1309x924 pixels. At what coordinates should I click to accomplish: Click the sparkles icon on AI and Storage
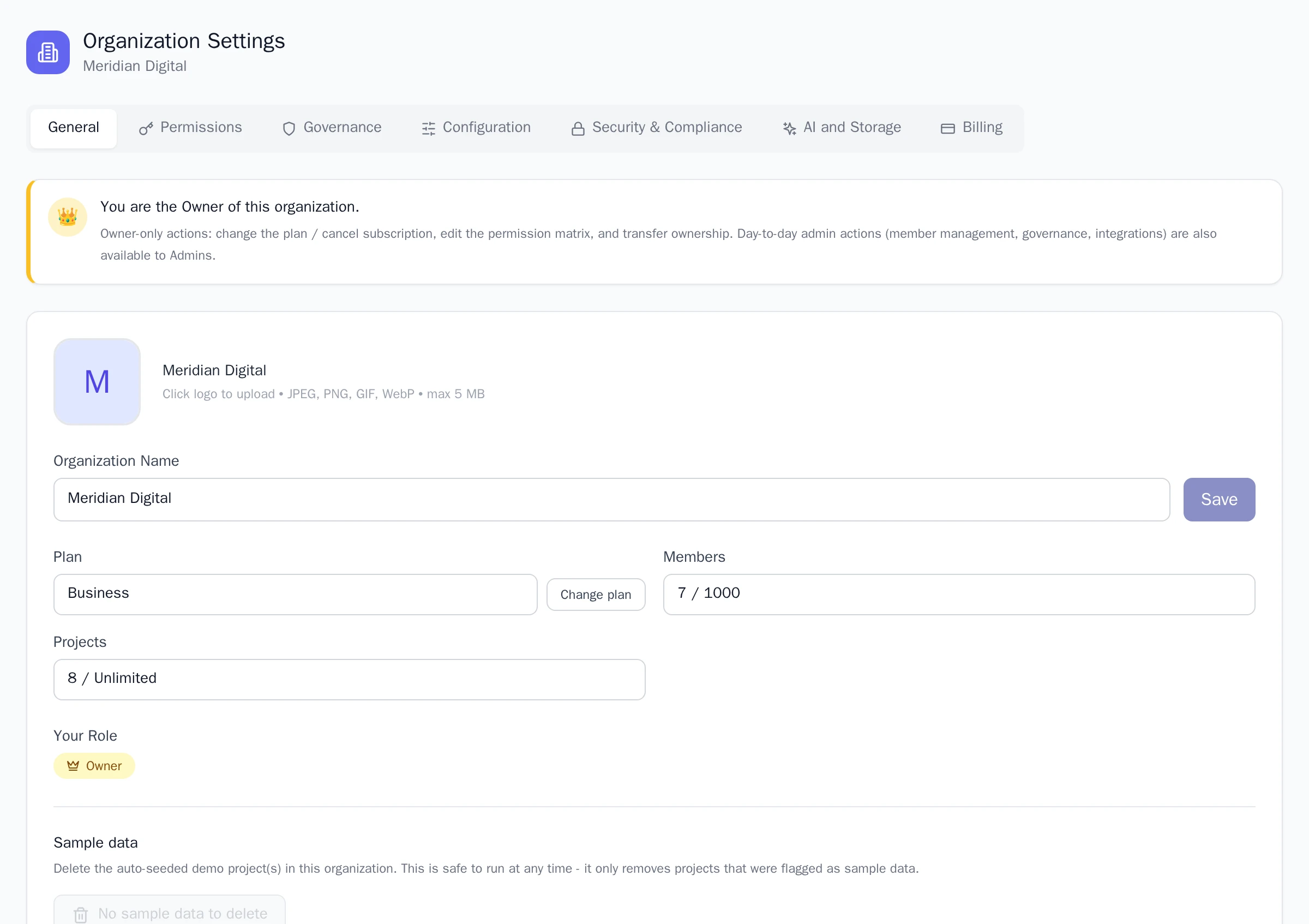(790, 129)
